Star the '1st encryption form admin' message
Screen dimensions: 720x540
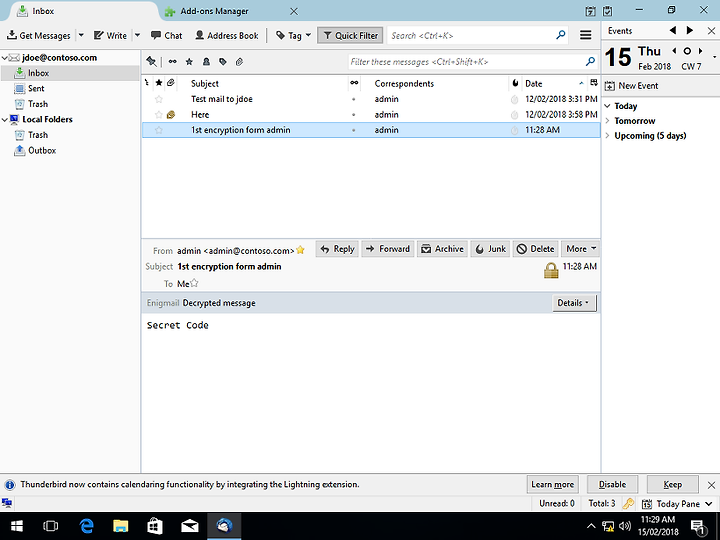point(159,130)
